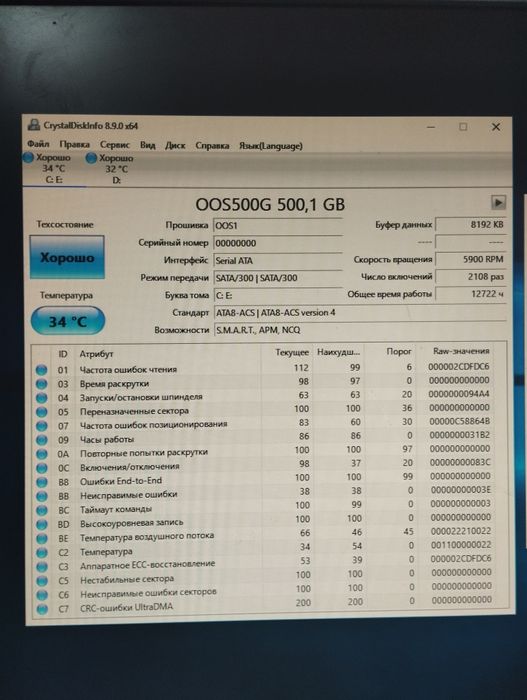Screen dimensions: 527x700
Task: Select the D: disk tab
Action: point(112,169)
